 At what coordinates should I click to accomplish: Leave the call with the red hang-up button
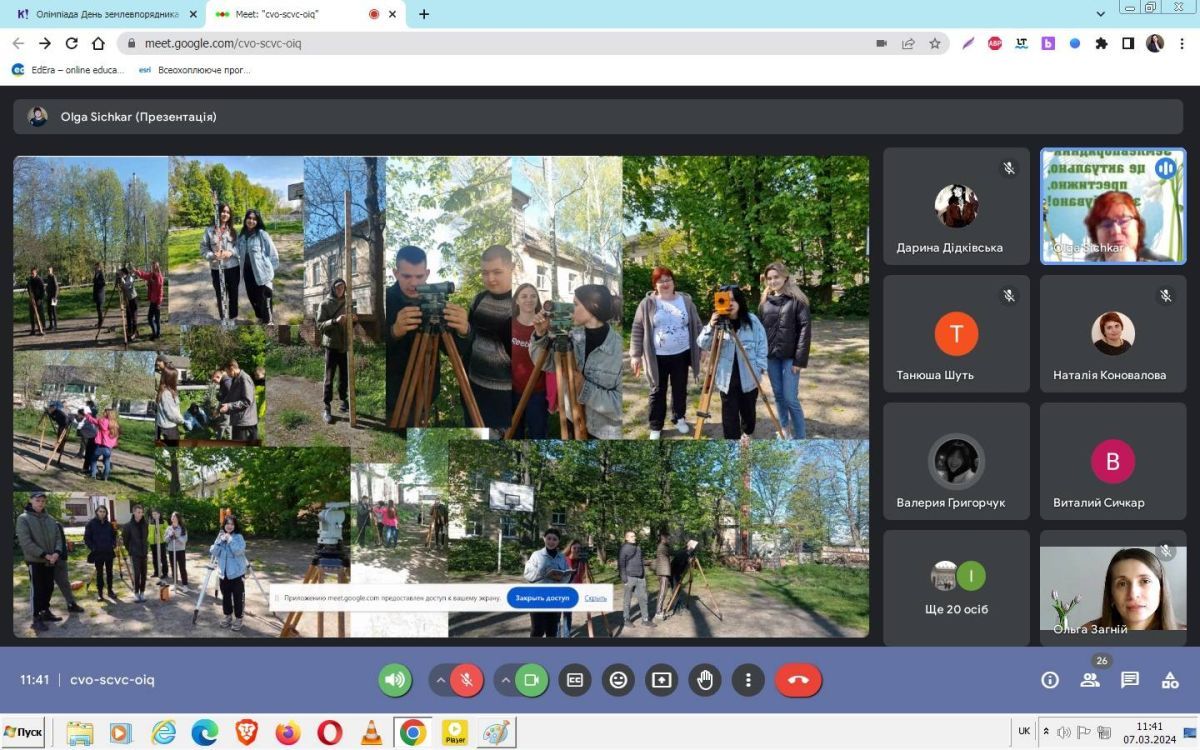(x=798, y=680)
